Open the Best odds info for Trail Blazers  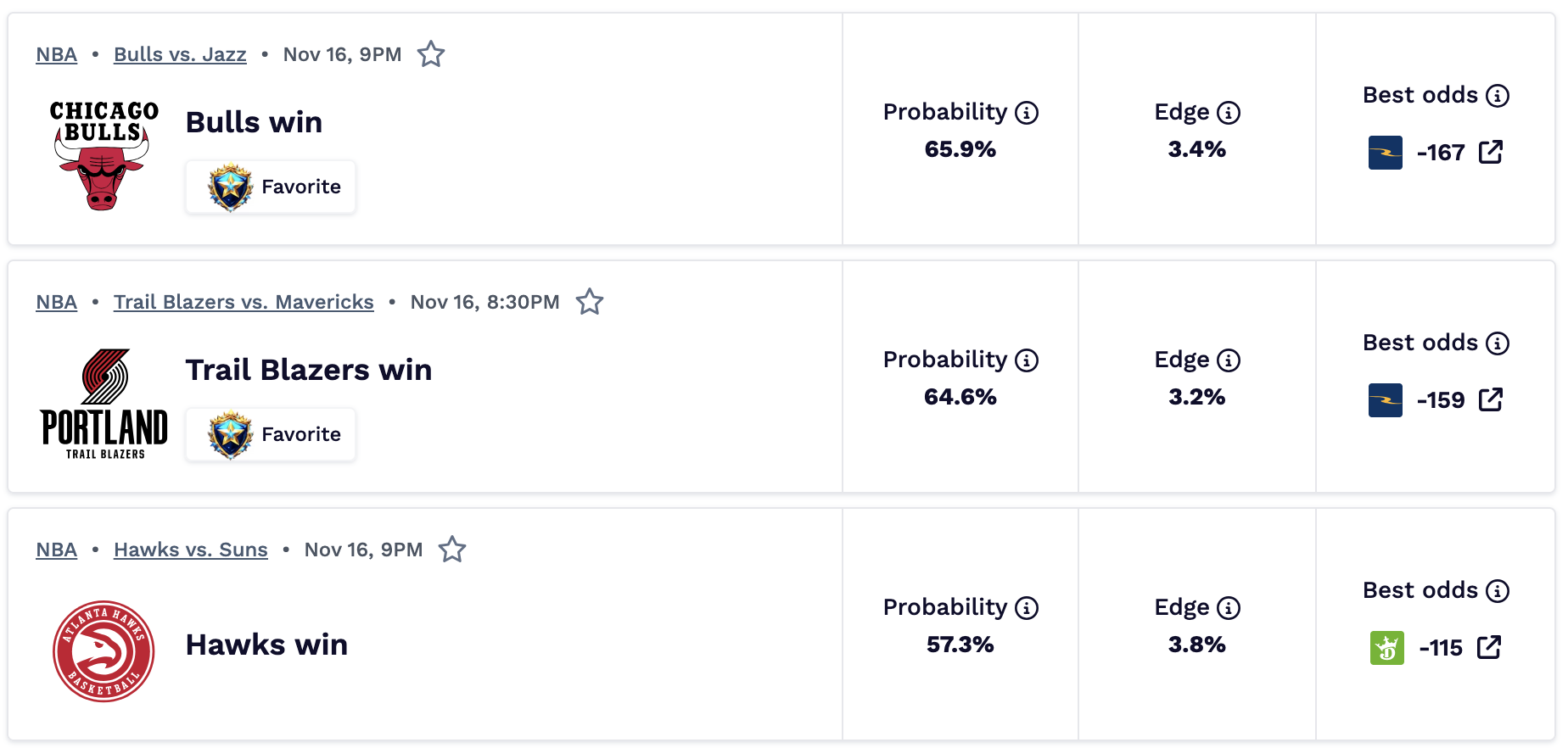pos(1498,343)
